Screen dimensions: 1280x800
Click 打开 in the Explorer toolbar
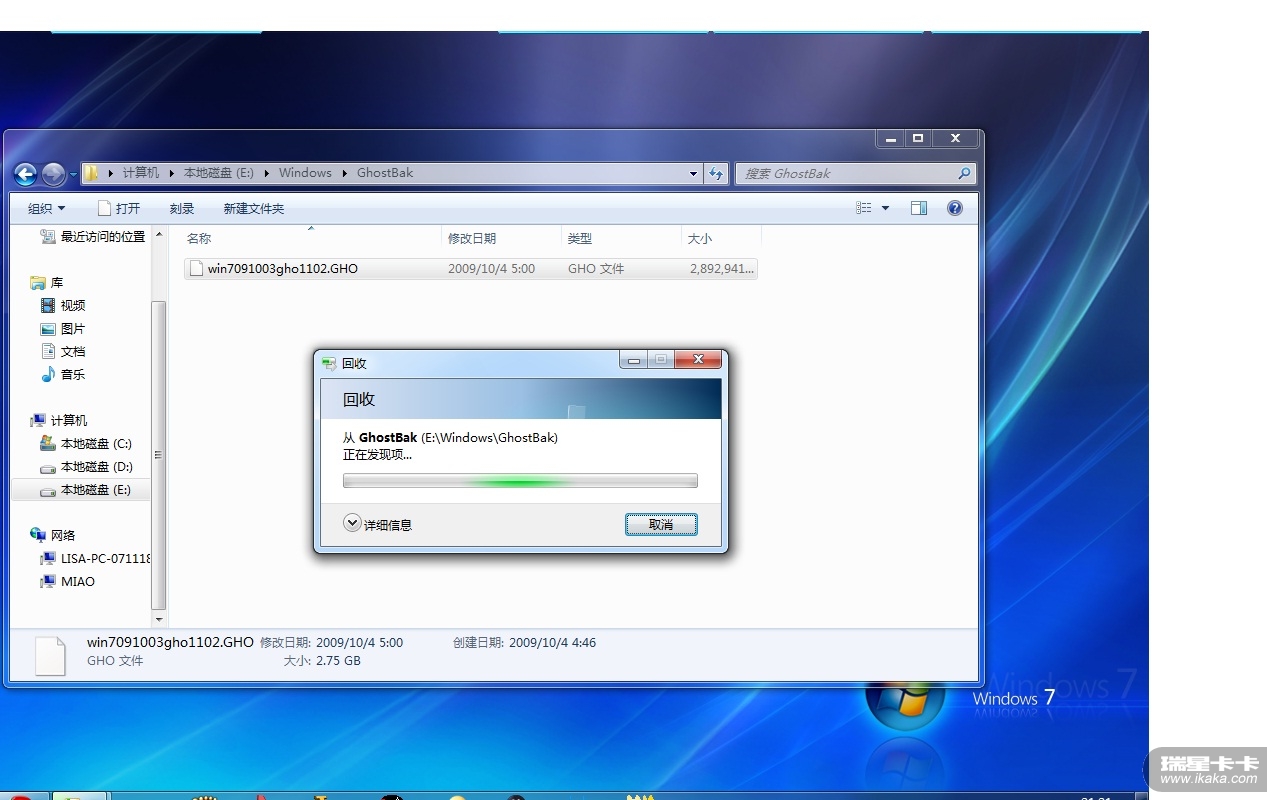coord(119,208)
